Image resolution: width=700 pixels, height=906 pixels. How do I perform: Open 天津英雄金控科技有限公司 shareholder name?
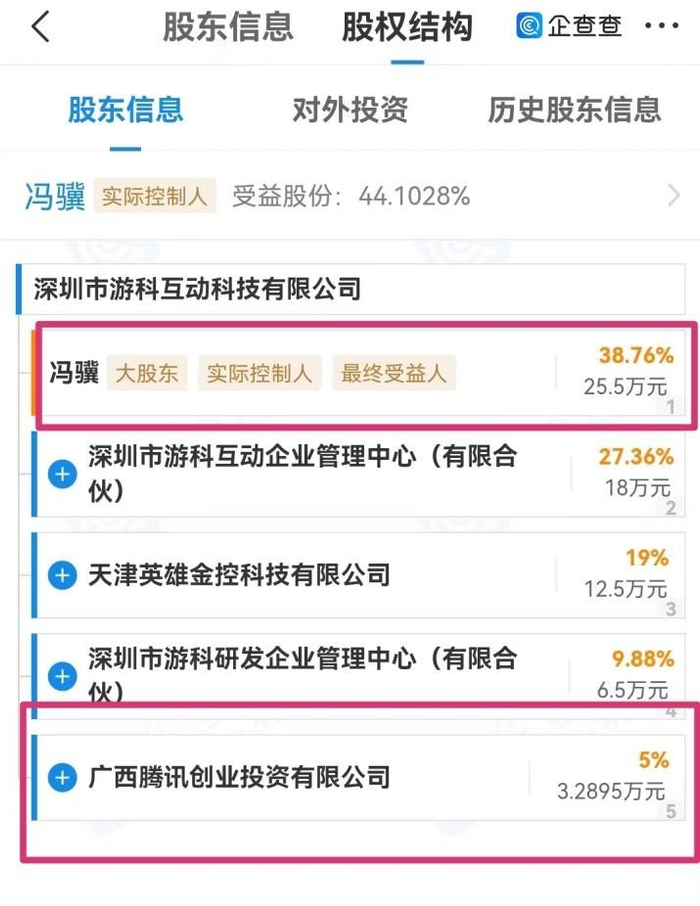(239, 575)
